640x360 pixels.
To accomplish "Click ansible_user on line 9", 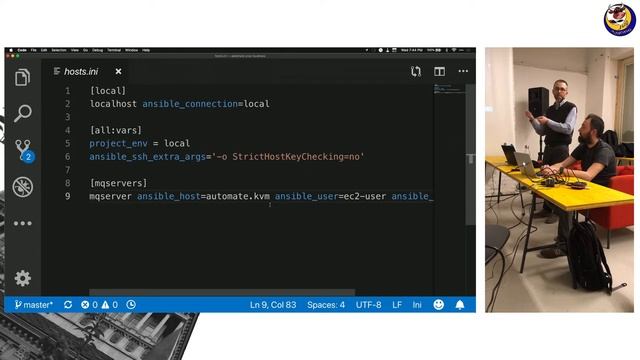I will (x=307, y=196).
